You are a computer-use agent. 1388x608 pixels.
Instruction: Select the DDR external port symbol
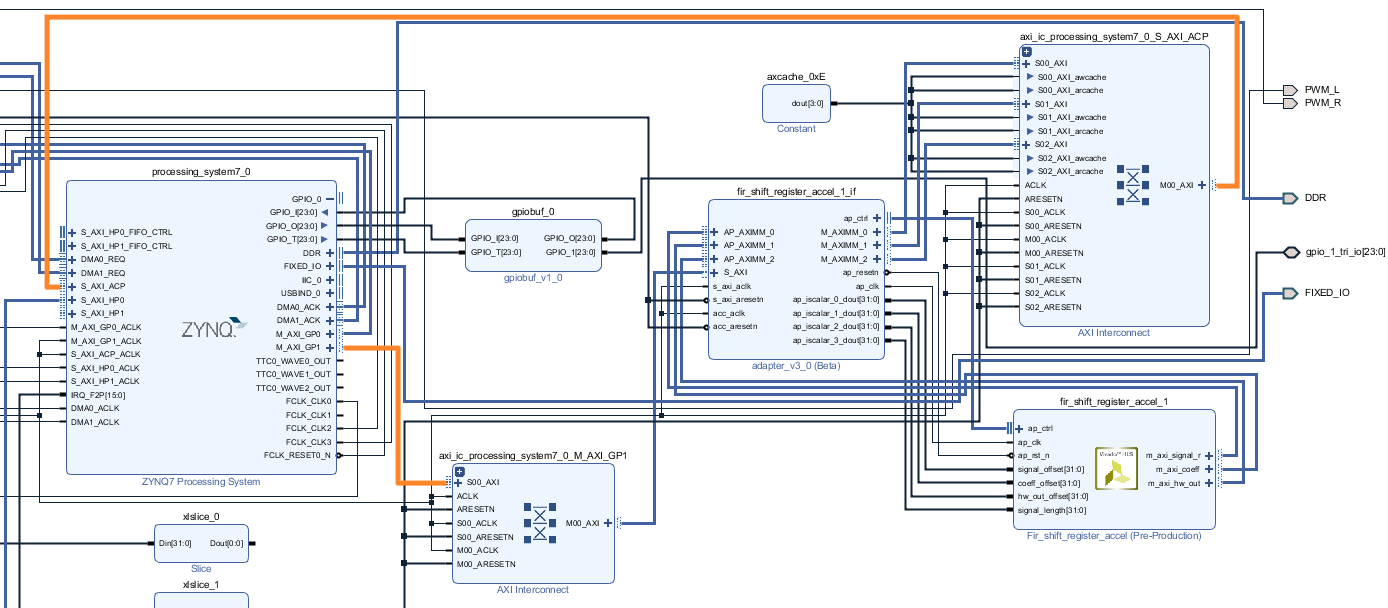click(x=1290, y=198)
